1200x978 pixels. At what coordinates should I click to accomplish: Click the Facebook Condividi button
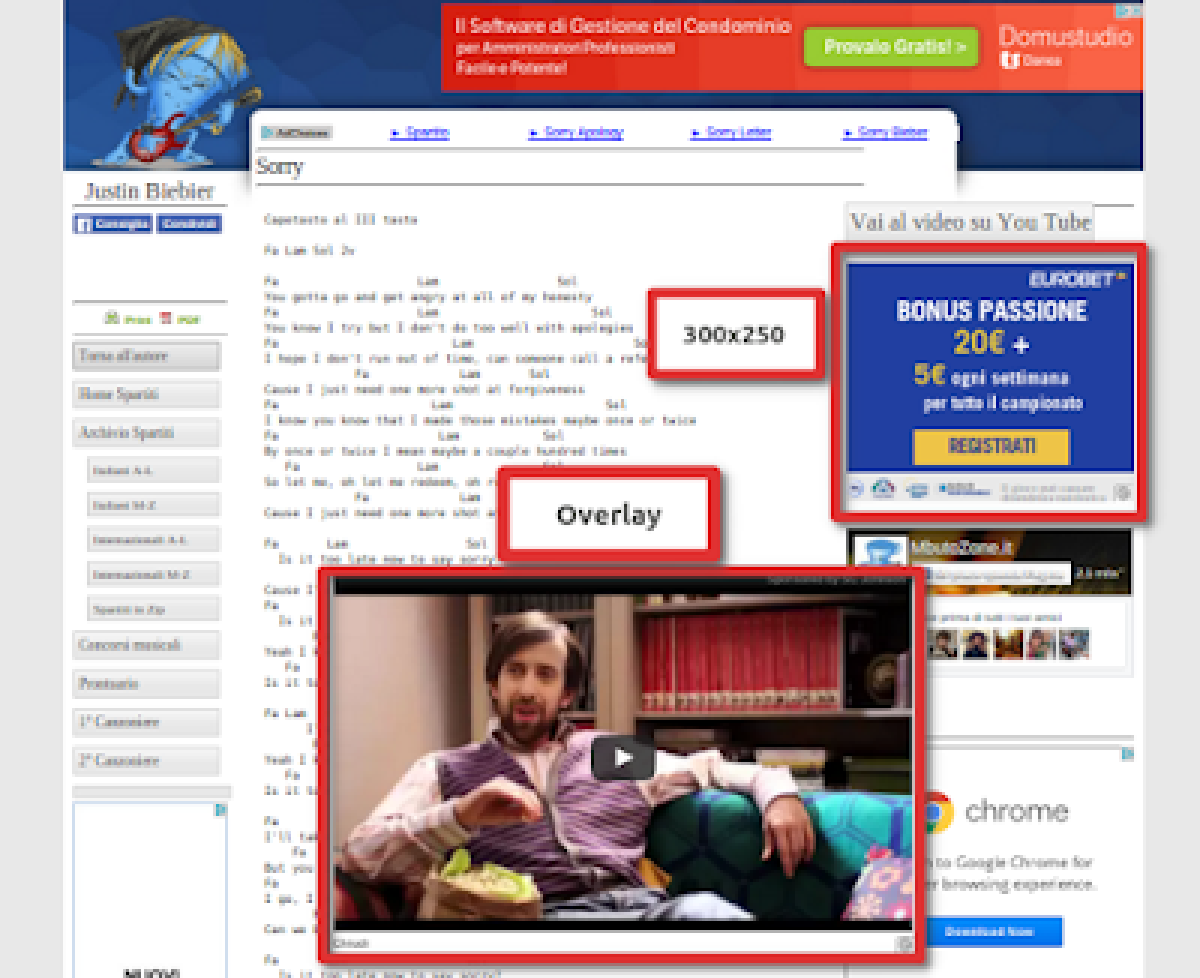click(x=189, y=224)
